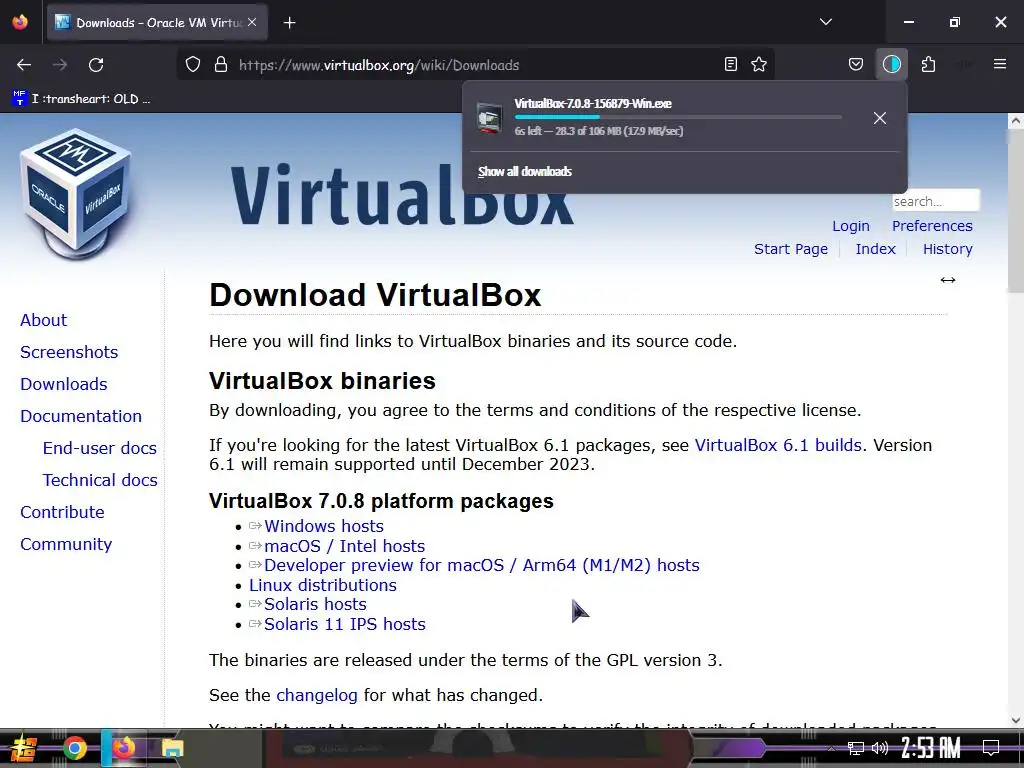Open the History link

click(947, 249)
